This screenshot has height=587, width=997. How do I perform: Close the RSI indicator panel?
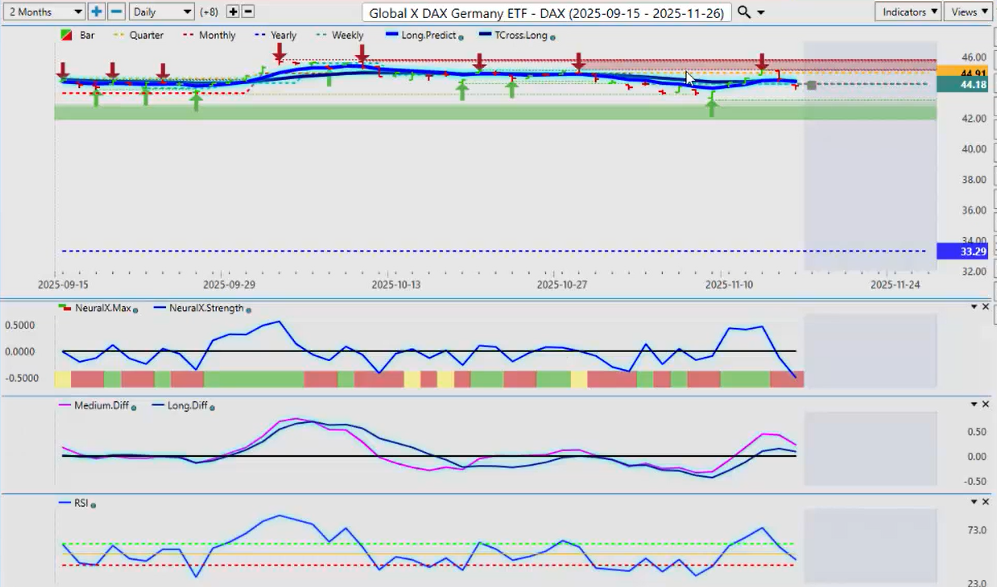click(987, 501)
